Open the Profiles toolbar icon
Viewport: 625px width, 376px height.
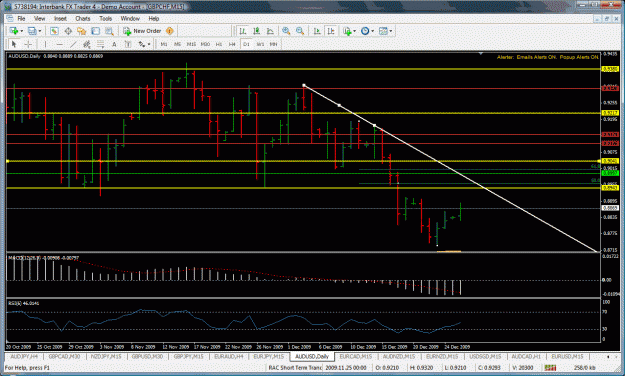[32, 31]
